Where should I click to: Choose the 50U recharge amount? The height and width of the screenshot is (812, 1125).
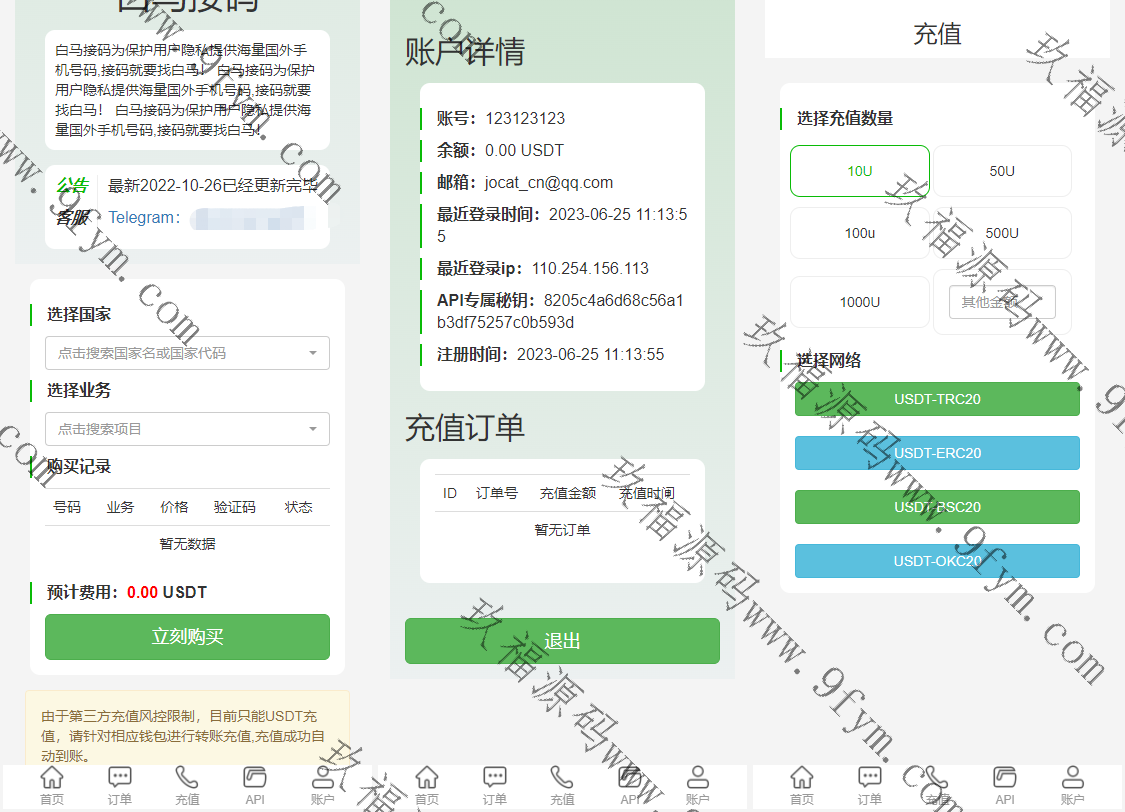click(1002, 171)
